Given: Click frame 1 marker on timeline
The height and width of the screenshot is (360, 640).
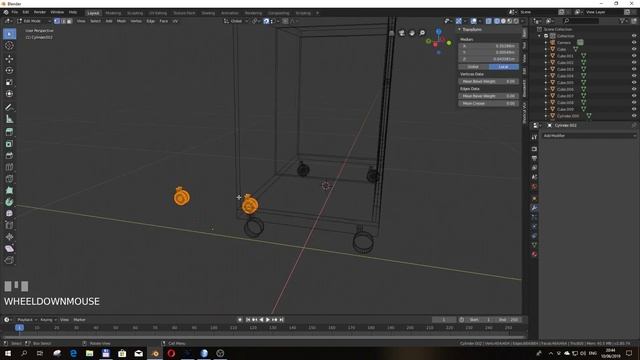Looking at the screenshot, I should [x=19, y=327].
